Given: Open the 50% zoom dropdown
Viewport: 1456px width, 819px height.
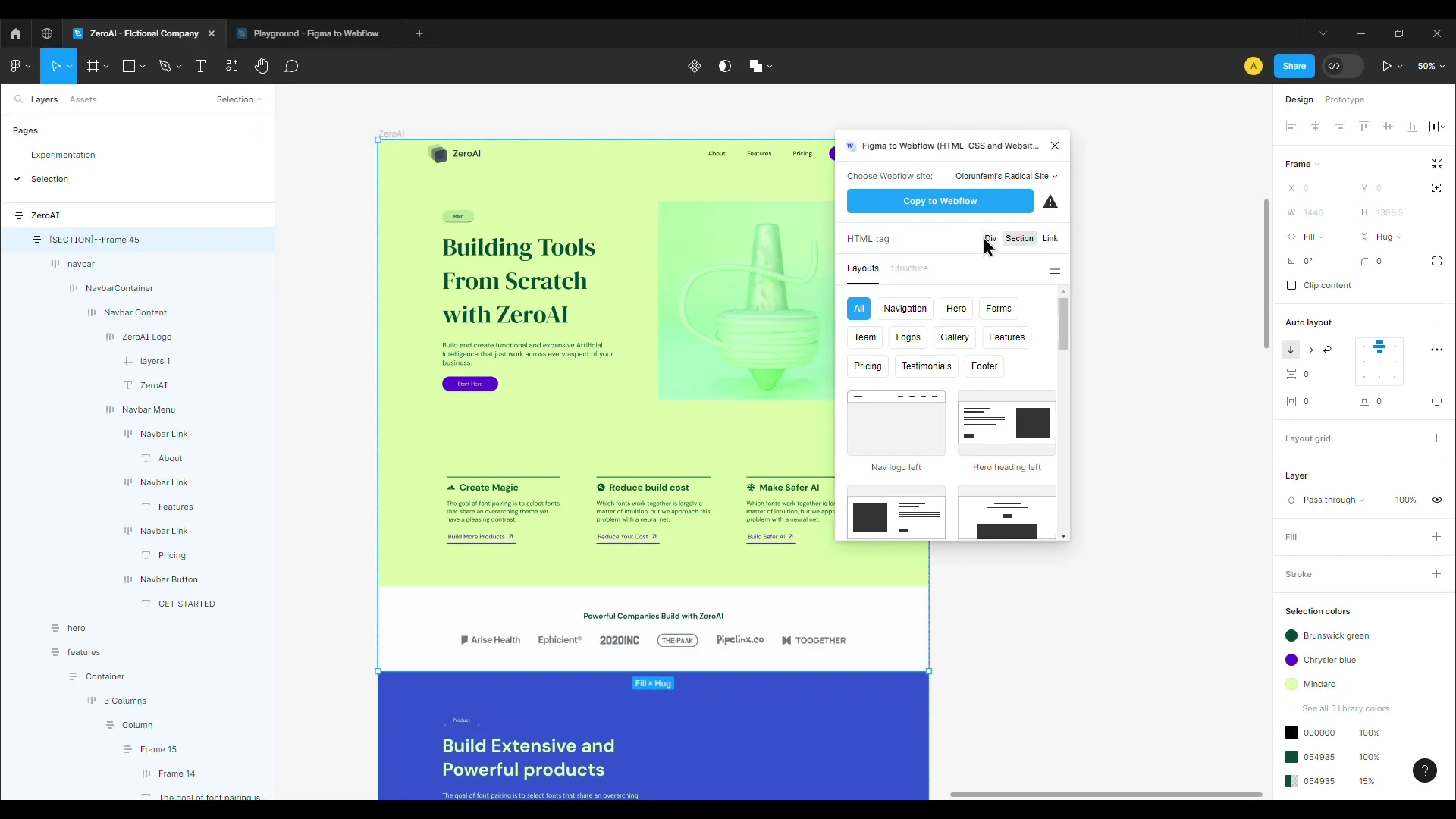Looking at the screenshot, I should pos(1430,66).
